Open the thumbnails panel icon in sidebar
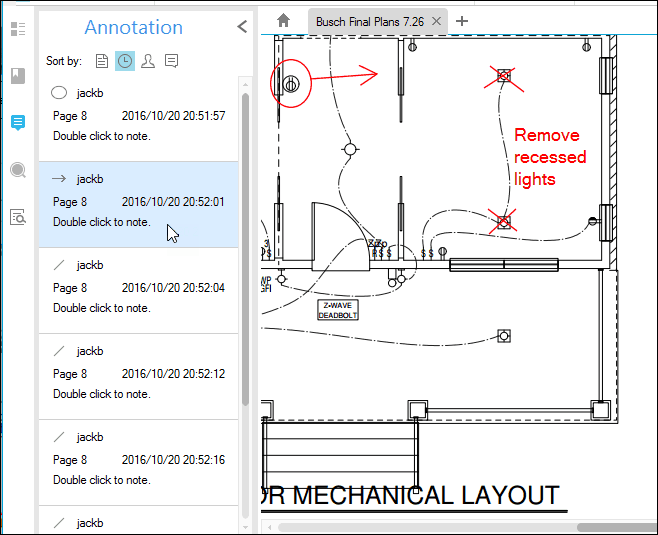This screenshot has height=535, width=658. 18,29
